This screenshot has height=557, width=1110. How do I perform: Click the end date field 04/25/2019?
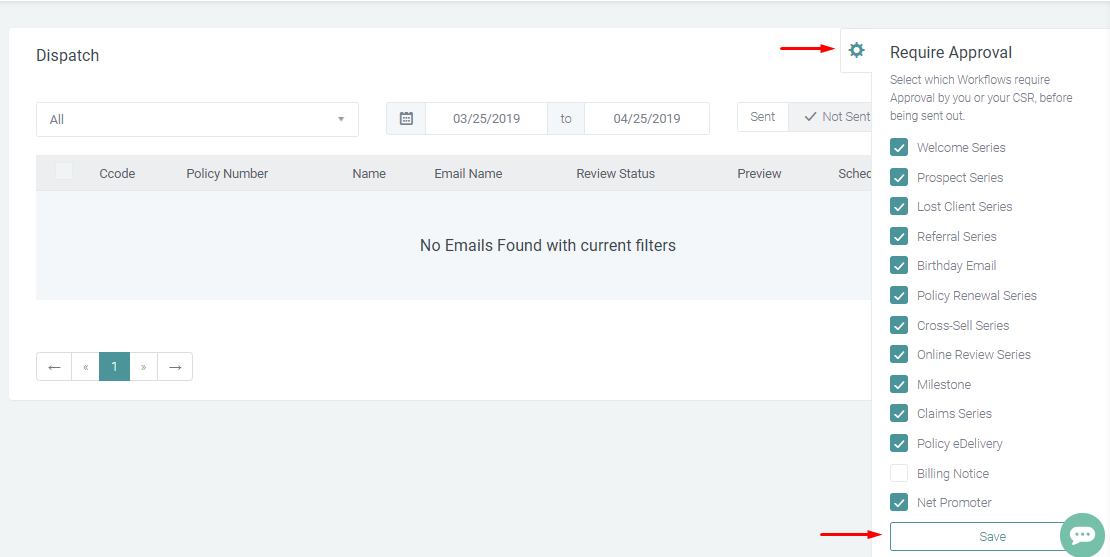click(x=646, y=118)
